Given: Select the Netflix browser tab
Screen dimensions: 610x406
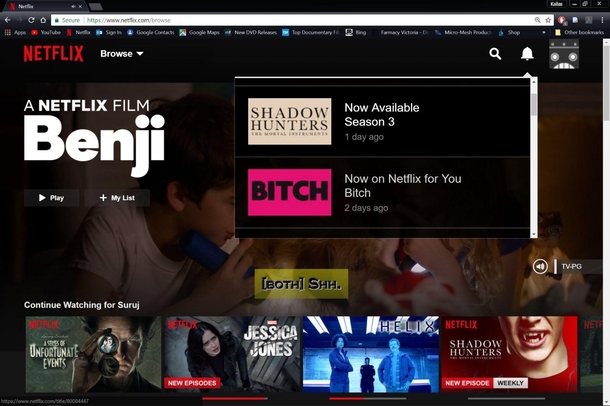Looking at the screenshot, I should point(45,6).
